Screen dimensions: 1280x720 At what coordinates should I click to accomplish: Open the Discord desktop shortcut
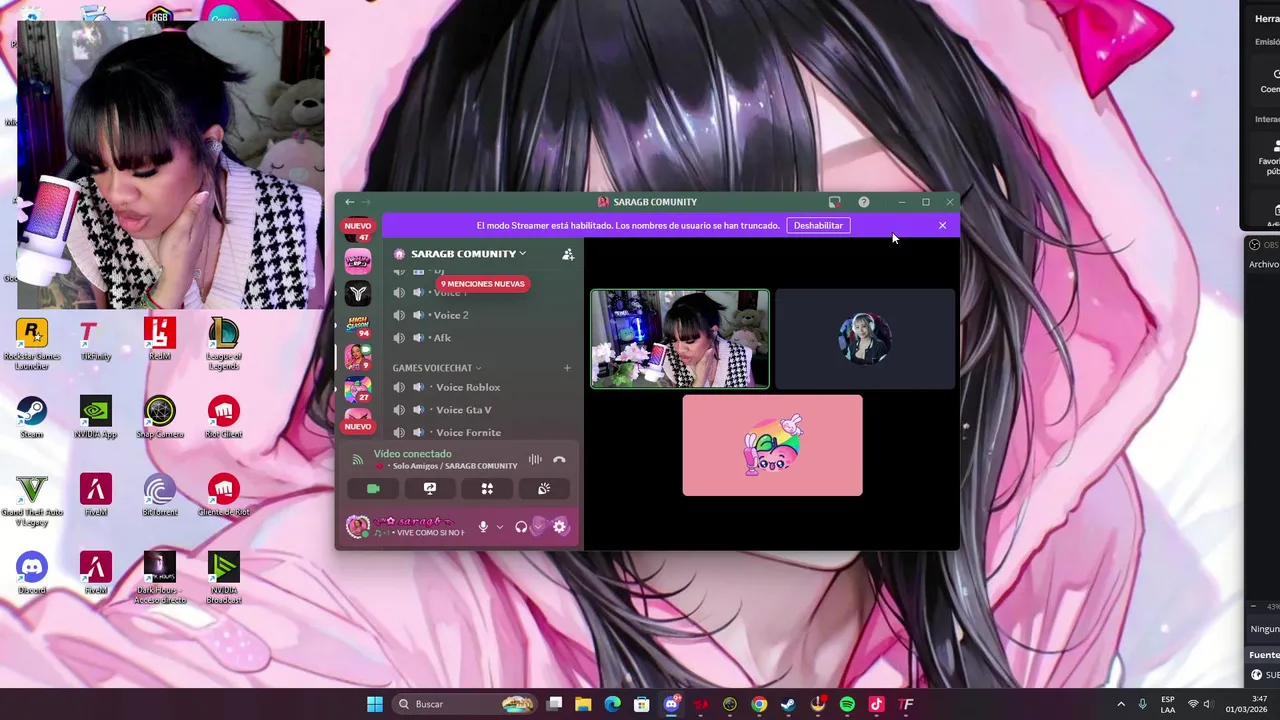32,574
